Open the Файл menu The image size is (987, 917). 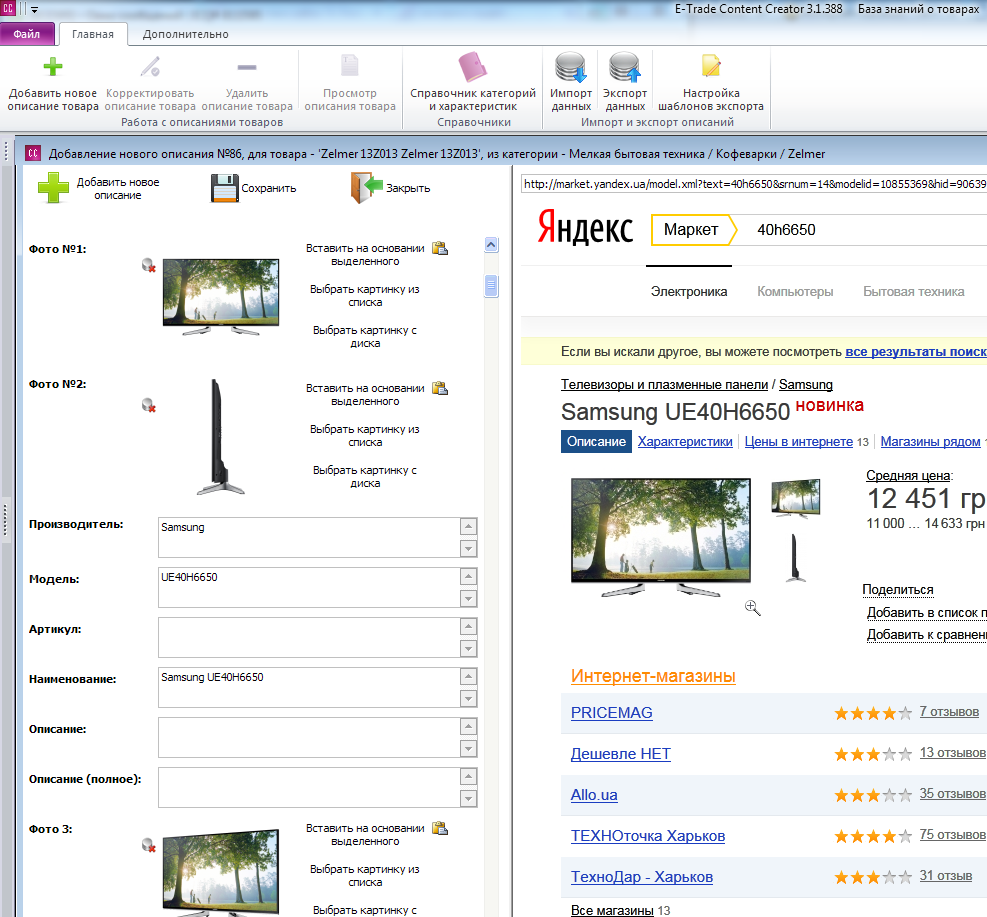point(27,34)
